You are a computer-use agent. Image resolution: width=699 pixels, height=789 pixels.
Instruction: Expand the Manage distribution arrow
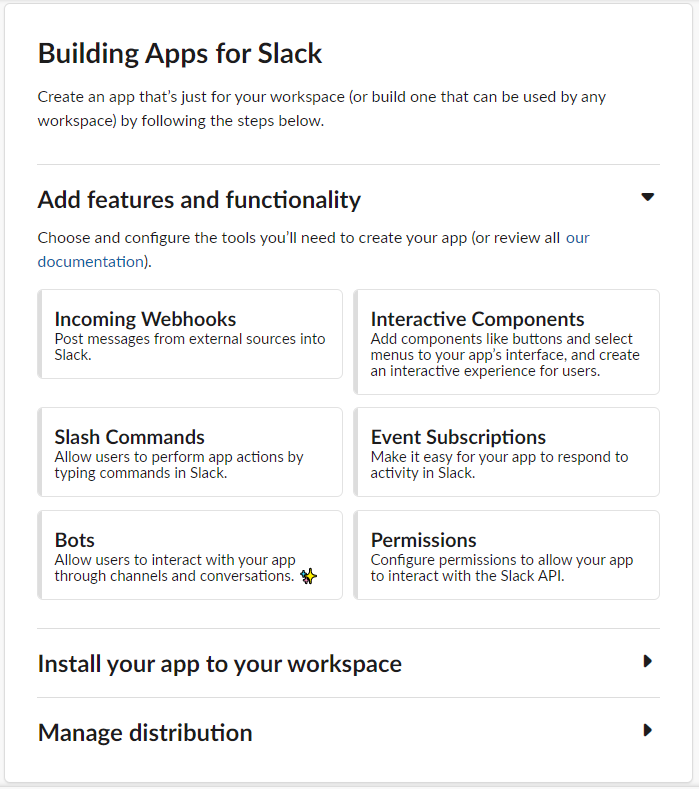648,730
